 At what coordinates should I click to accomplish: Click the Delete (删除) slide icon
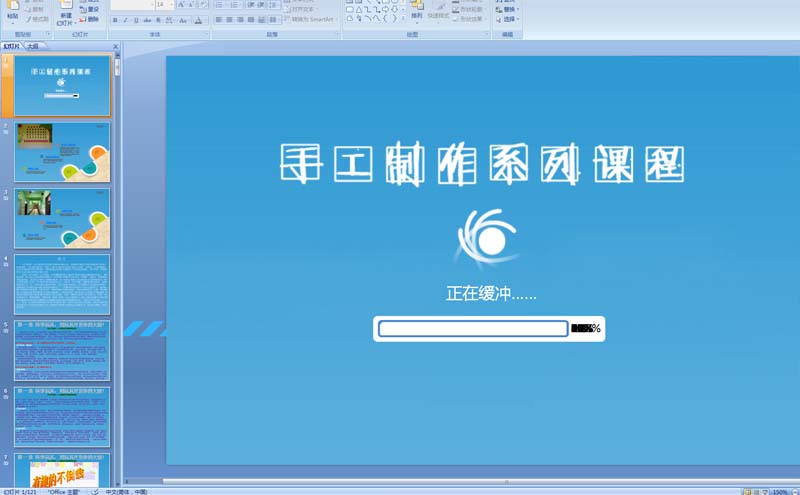point(89,19)
